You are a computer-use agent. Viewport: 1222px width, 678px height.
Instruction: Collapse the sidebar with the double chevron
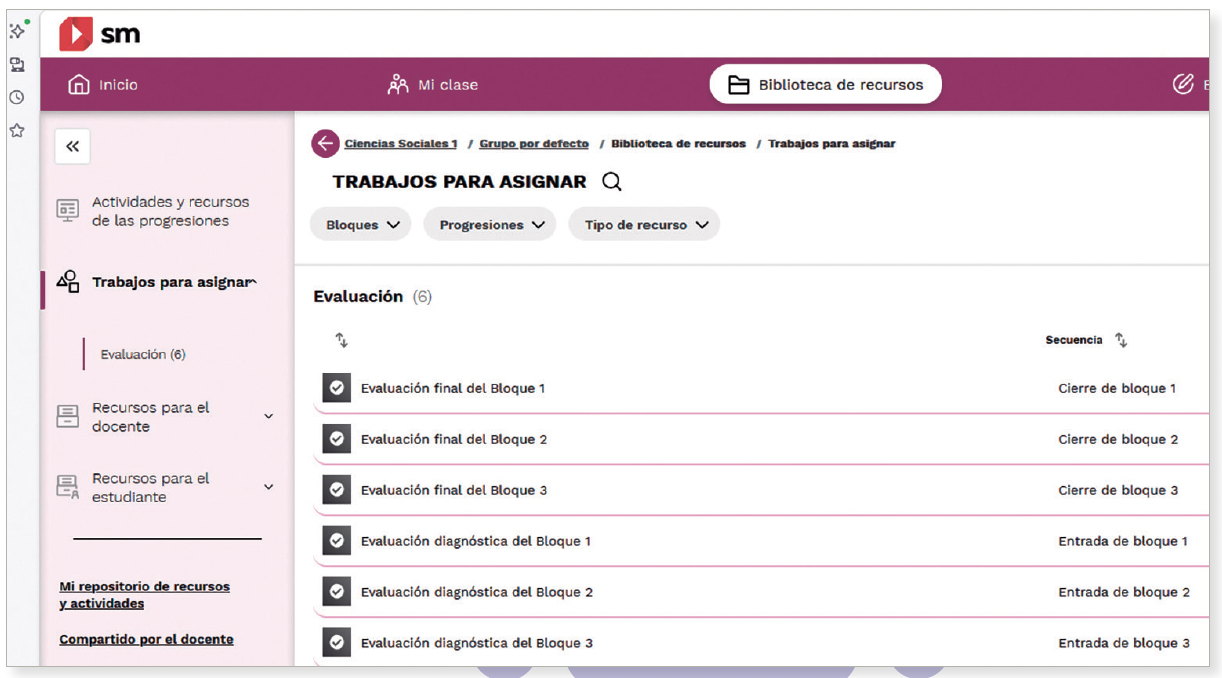coord(72,147)
